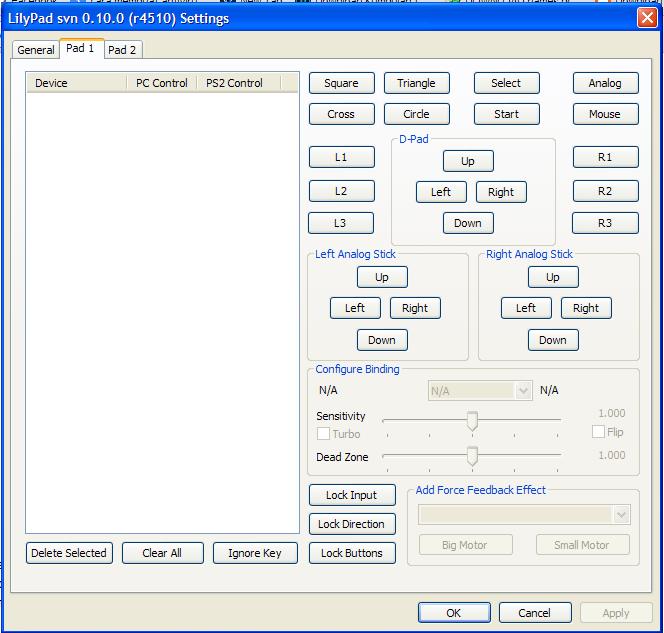
Task: Click Right Analog Stick Up button
Action: pos(553,277)
